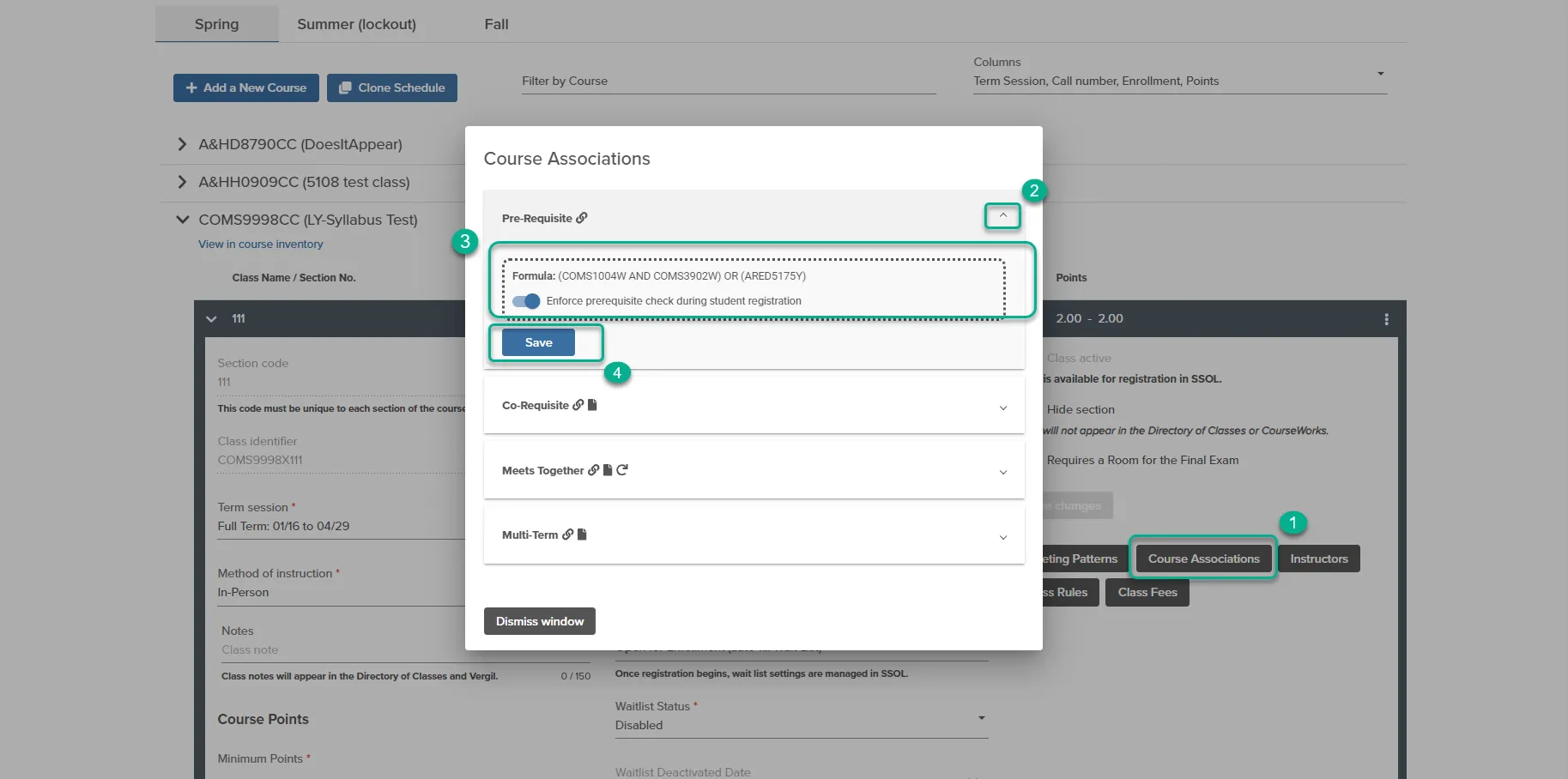Click Requires a Room for Final Exam label
This screenshot has height=779, width=1568.
(1142, 460)
